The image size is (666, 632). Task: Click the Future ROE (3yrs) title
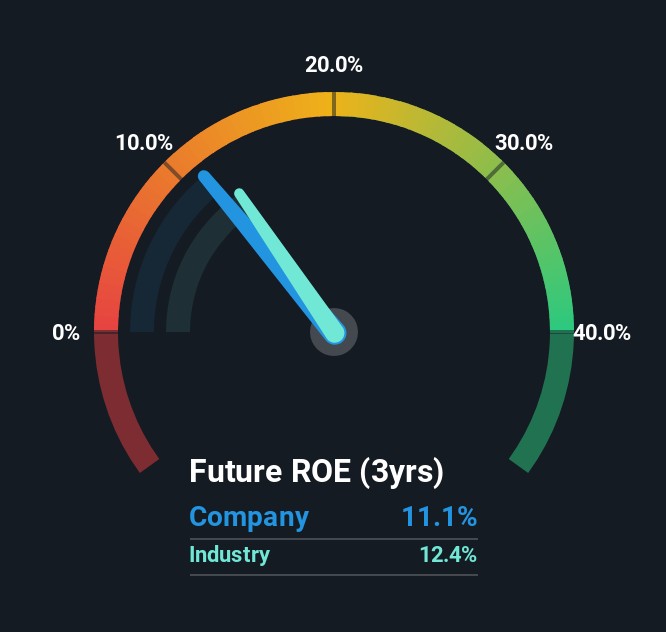coord(316,471)
